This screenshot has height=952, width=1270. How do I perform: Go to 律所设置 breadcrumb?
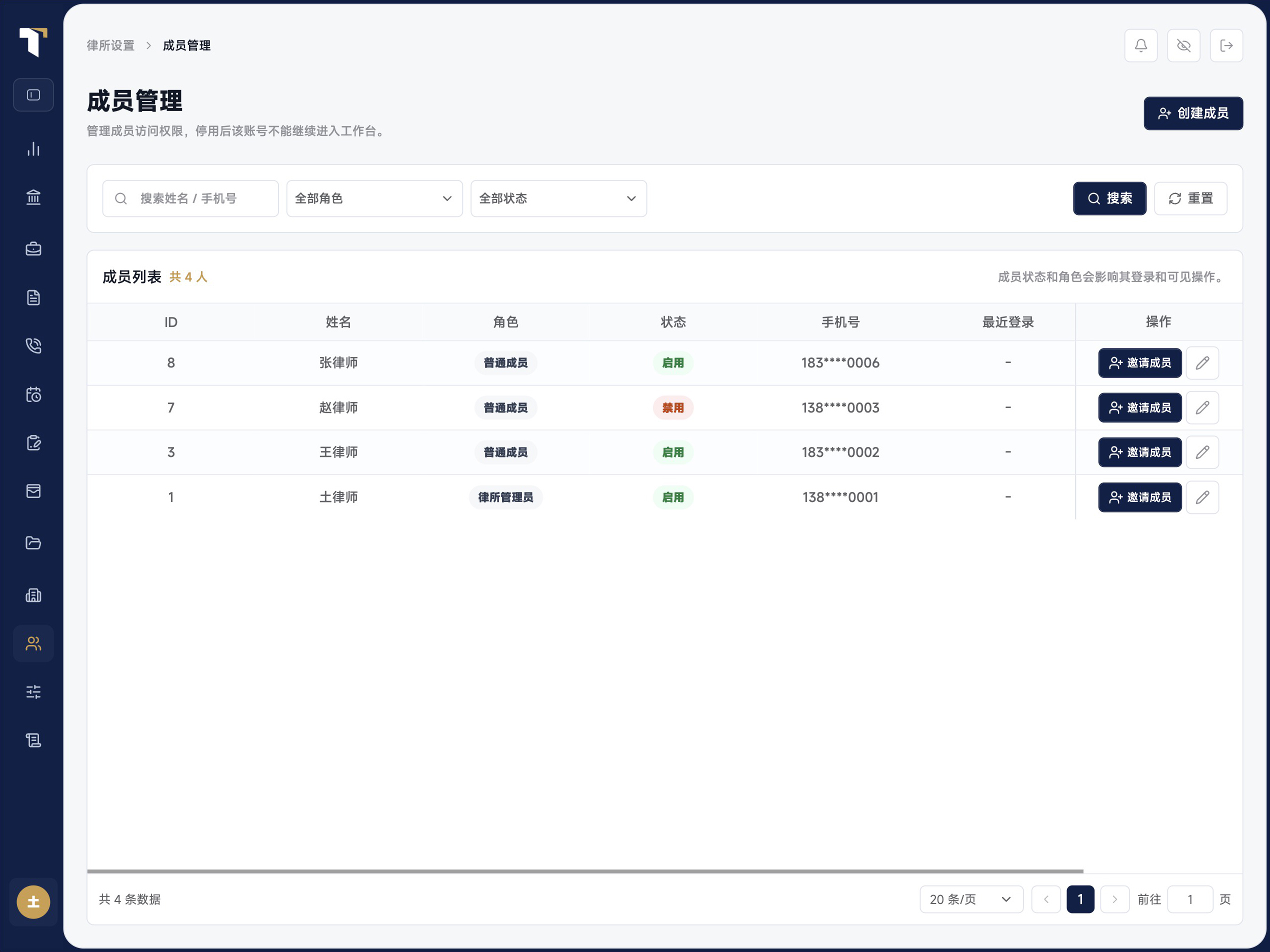point(111,45)
